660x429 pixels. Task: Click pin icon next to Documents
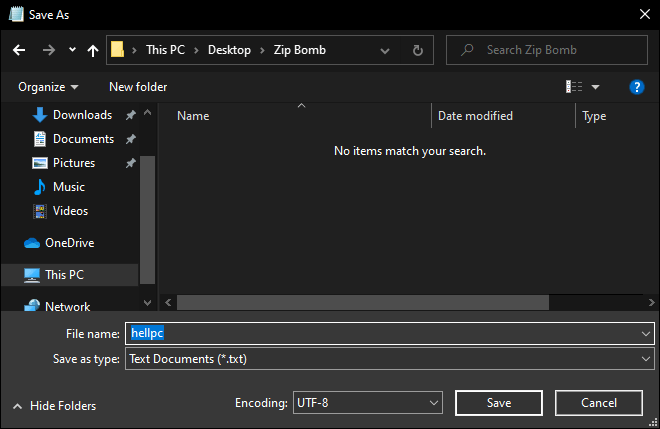pyautogui.click(x=130, y=139)
